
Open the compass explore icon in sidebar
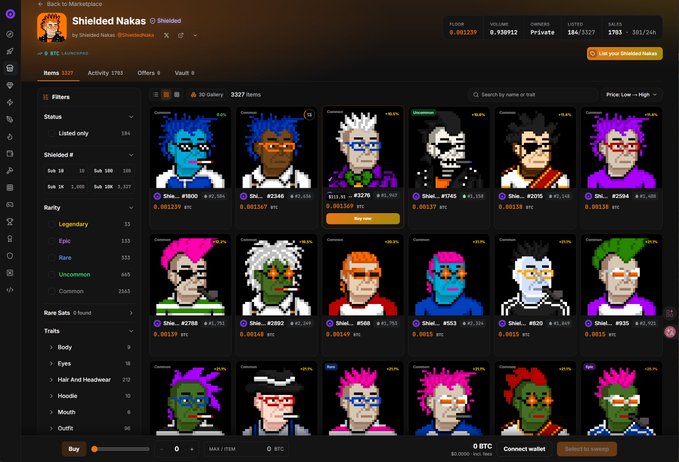(x=10, y=34)
